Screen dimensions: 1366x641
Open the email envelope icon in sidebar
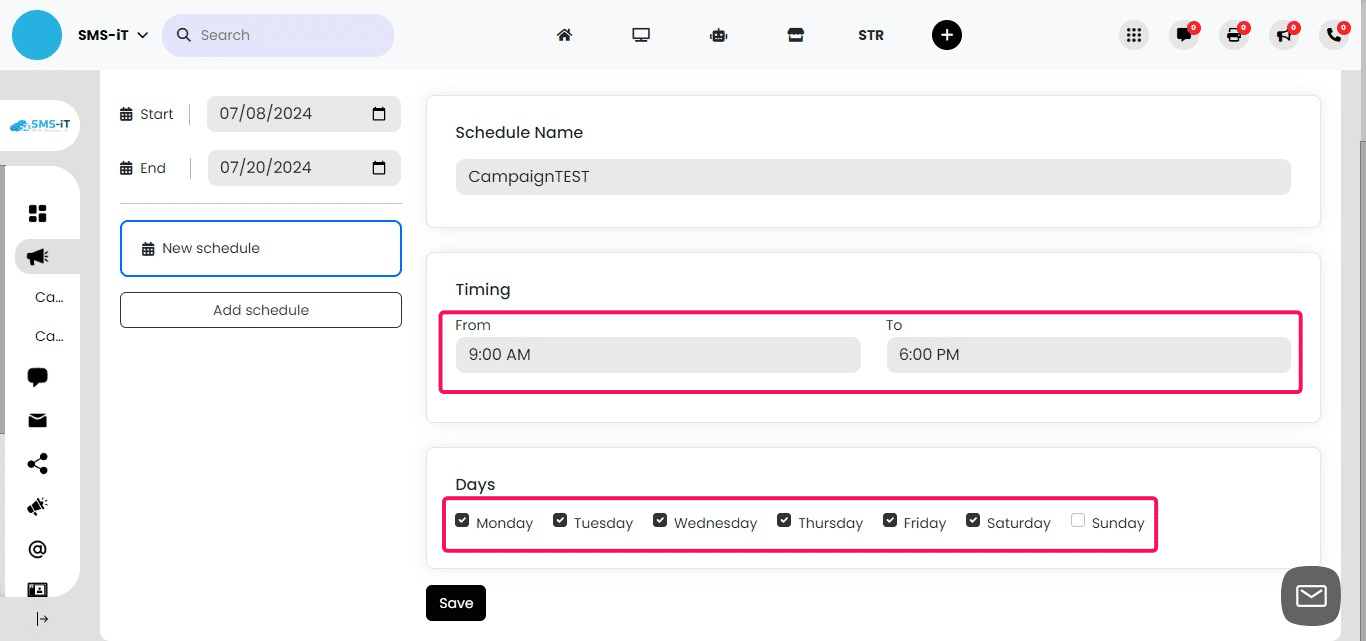coord(37,420)
